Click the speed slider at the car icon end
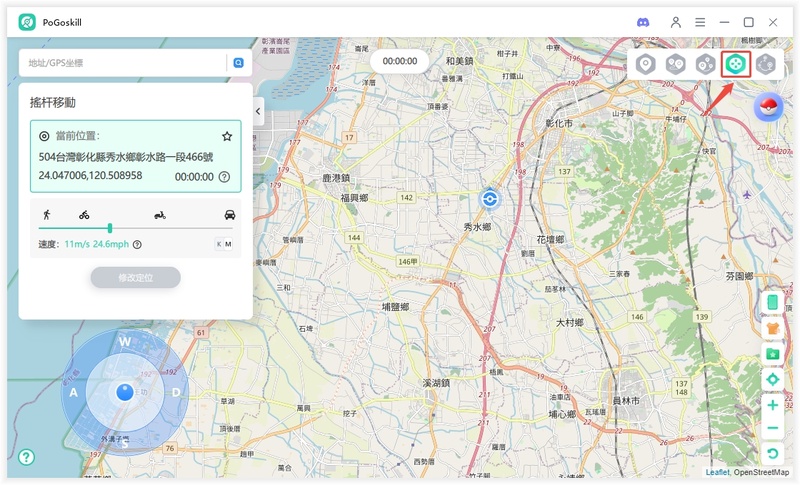The image size is (800, 485). [230, 228]
